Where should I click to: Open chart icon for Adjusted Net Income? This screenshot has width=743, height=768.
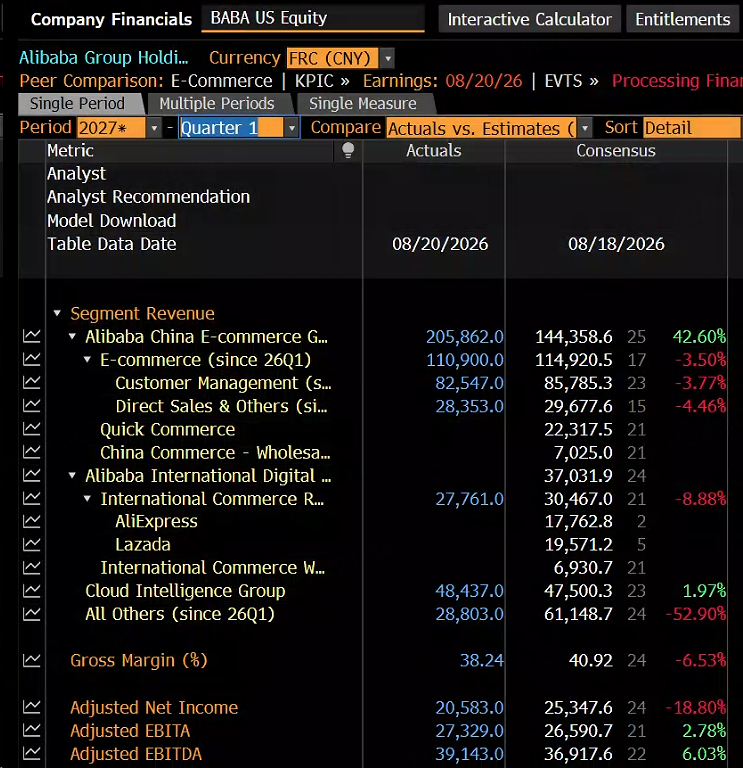click(31, 707)
